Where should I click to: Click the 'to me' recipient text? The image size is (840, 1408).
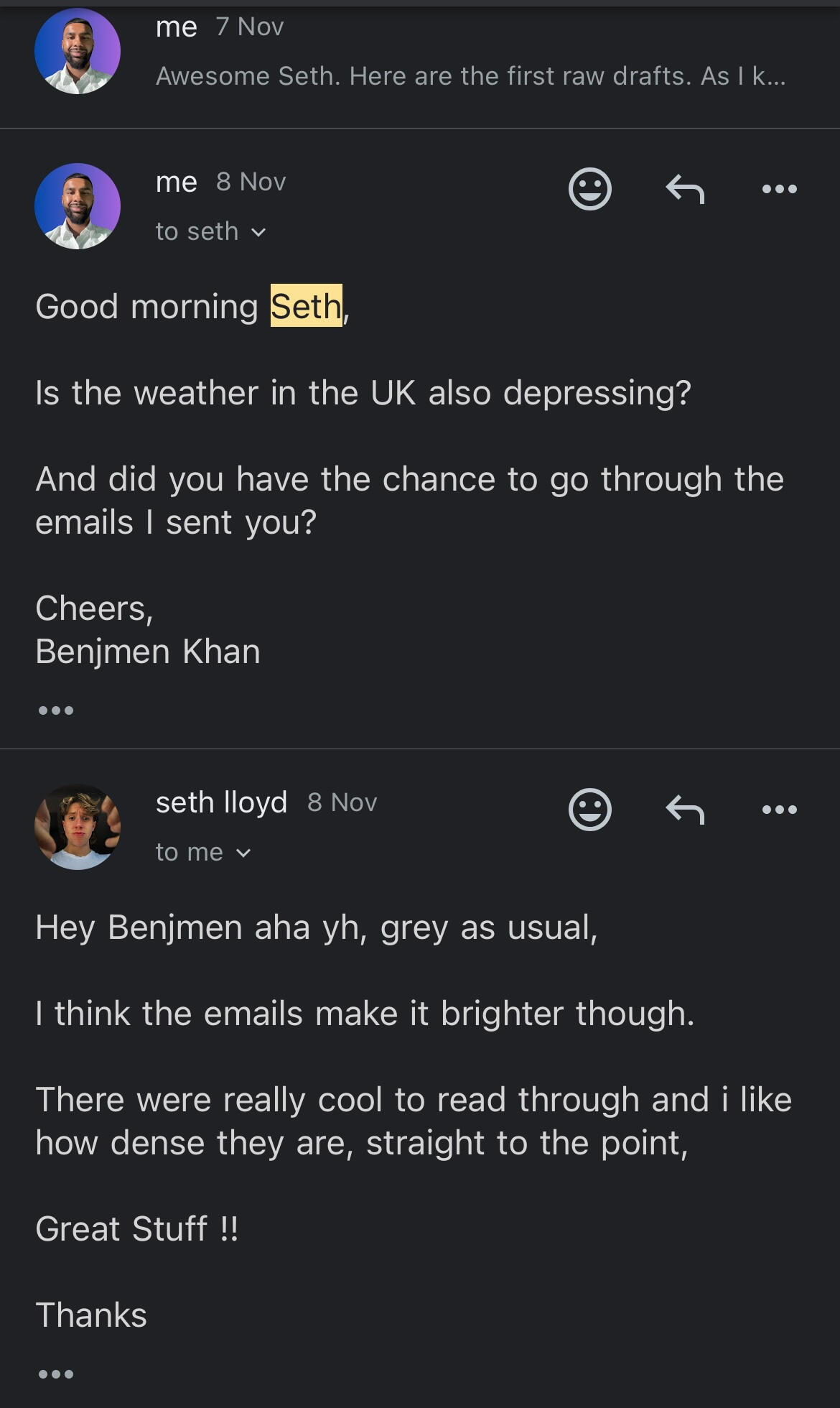pos(190,852)
